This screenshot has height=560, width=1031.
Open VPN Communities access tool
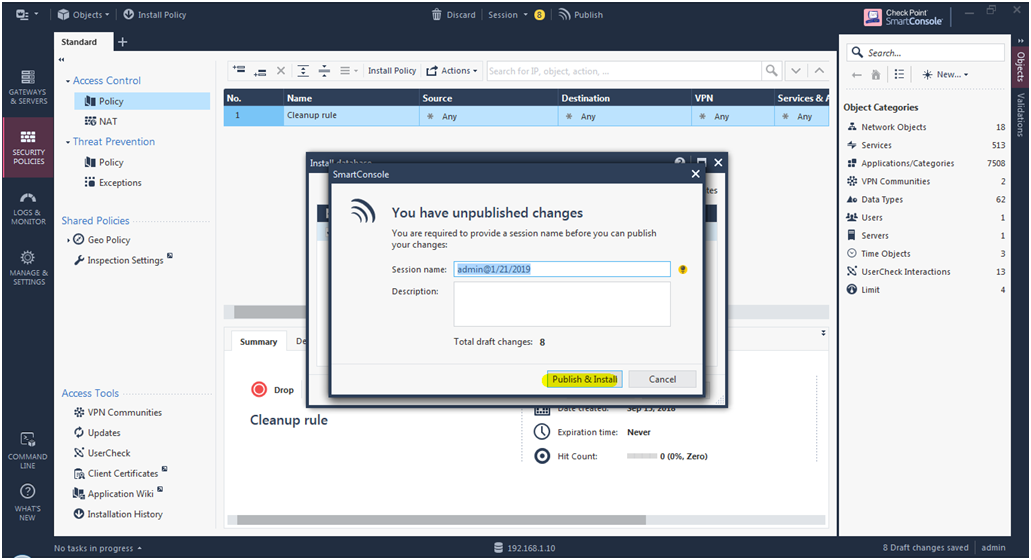click(118, 413)
